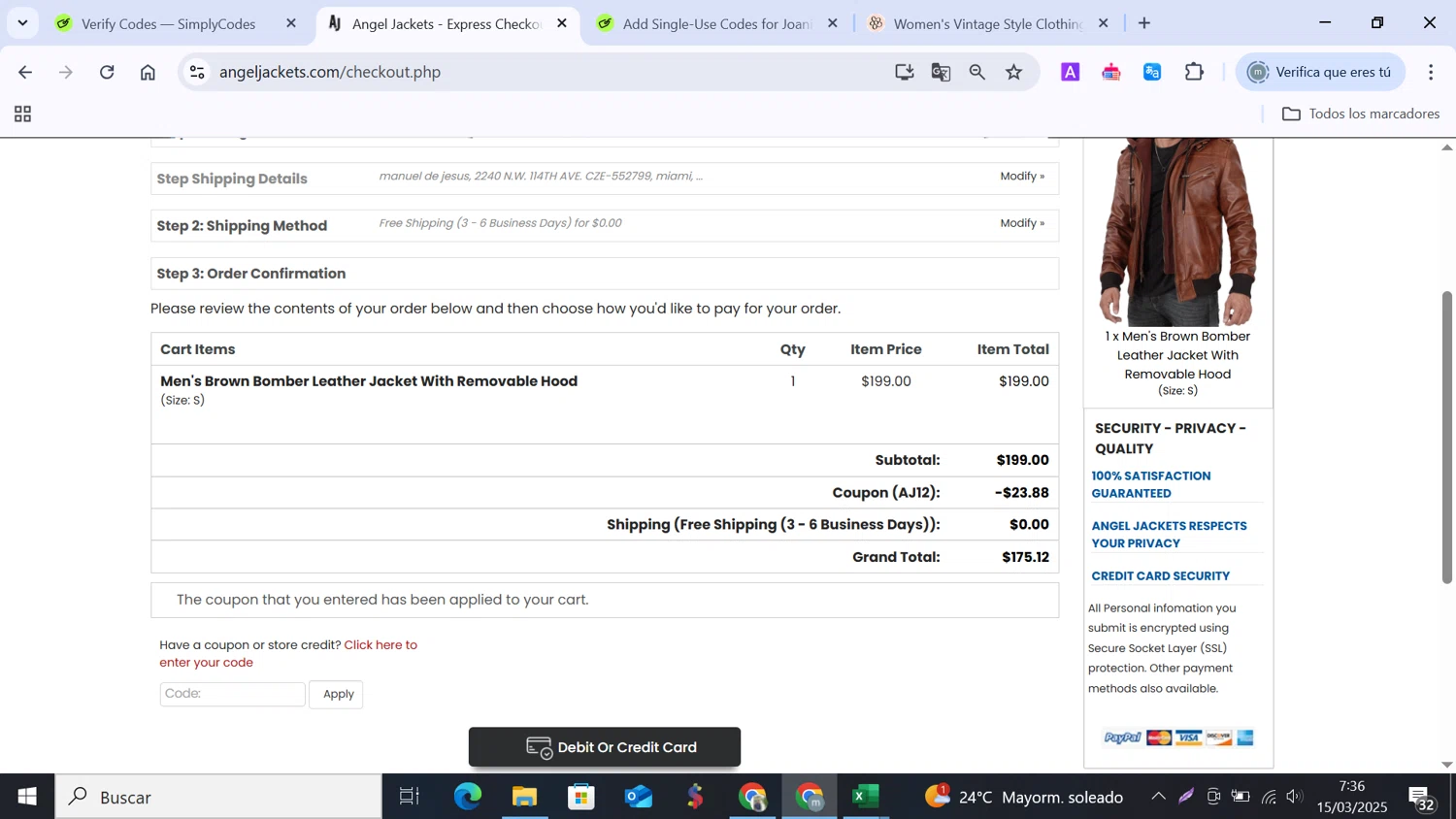Open Todos los marcadores folder
1456x819 pixels.
tap(1361, 115)
